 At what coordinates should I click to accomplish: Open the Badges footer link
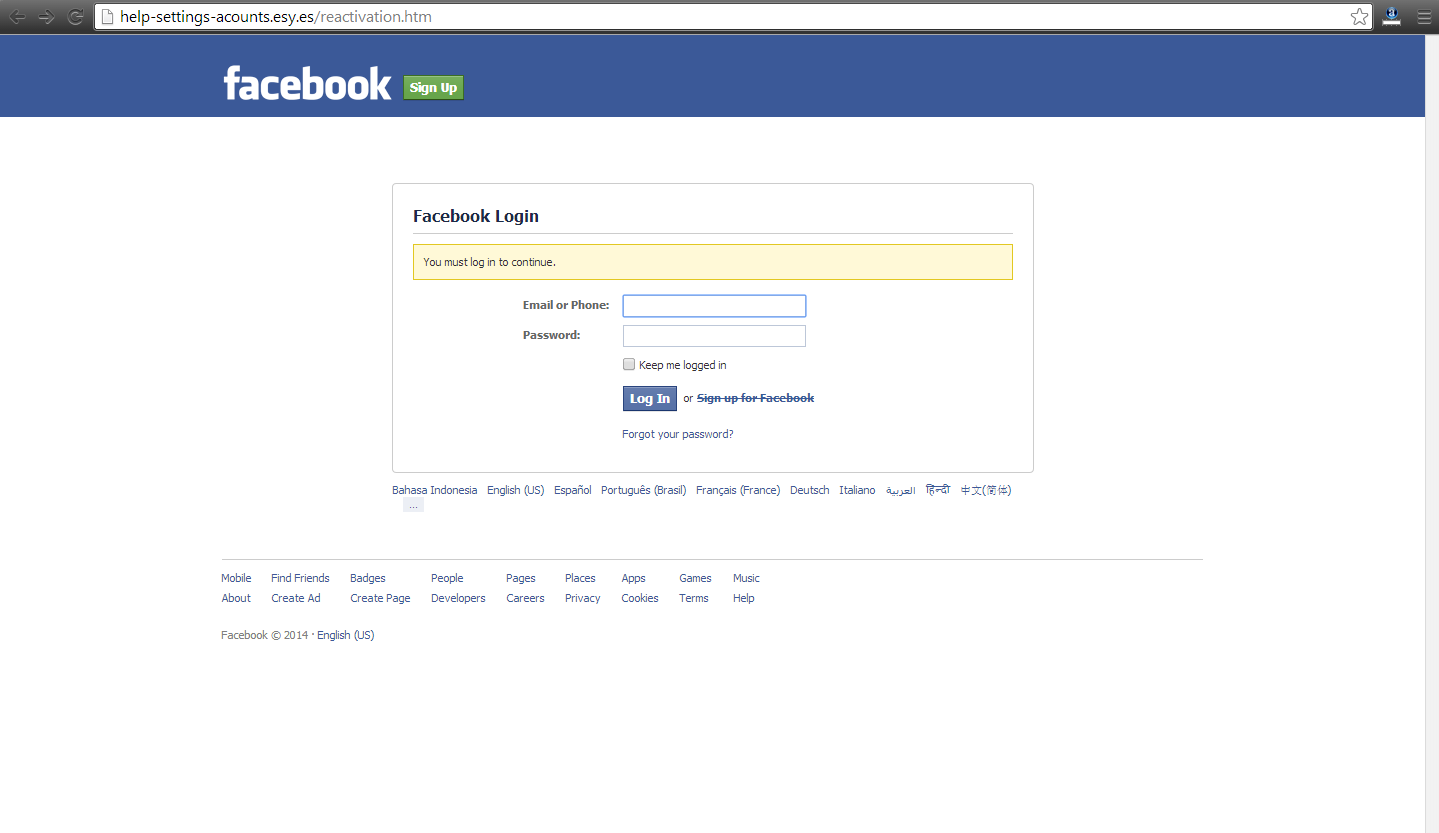tap(368, 578)
